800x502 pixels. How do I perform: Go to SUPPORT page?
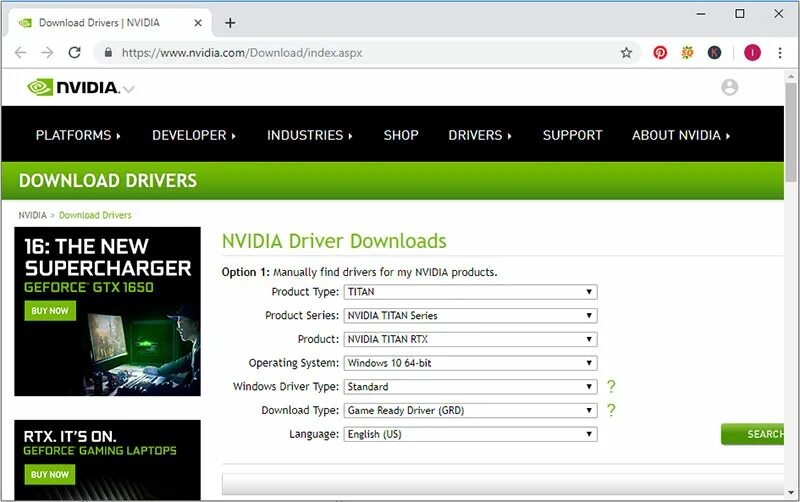pos(572,135)
